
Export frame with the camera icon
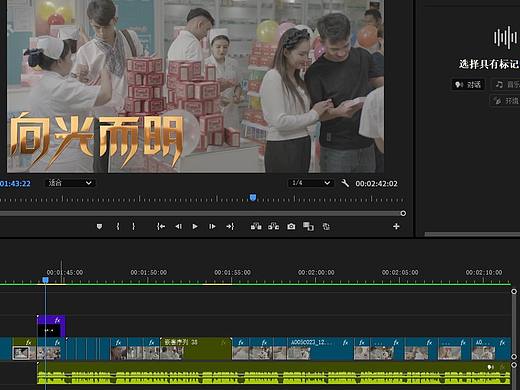[x=291, y=227]
